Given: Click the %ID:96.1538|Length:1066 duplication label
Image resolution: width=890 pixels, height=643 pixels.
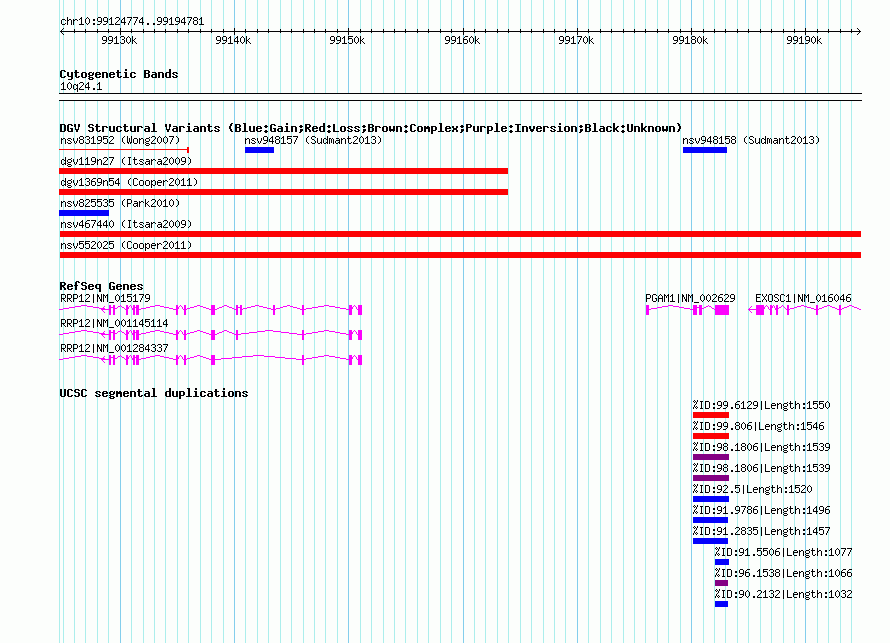Looking at the screenshot, I should pyautogui.click(x=783, y=573).
